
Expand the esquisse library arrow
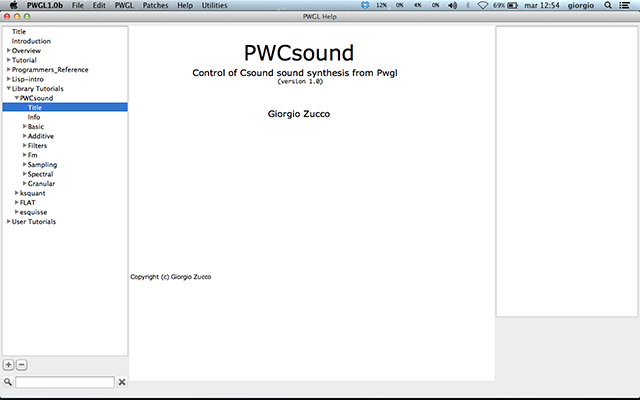[17, 211]
